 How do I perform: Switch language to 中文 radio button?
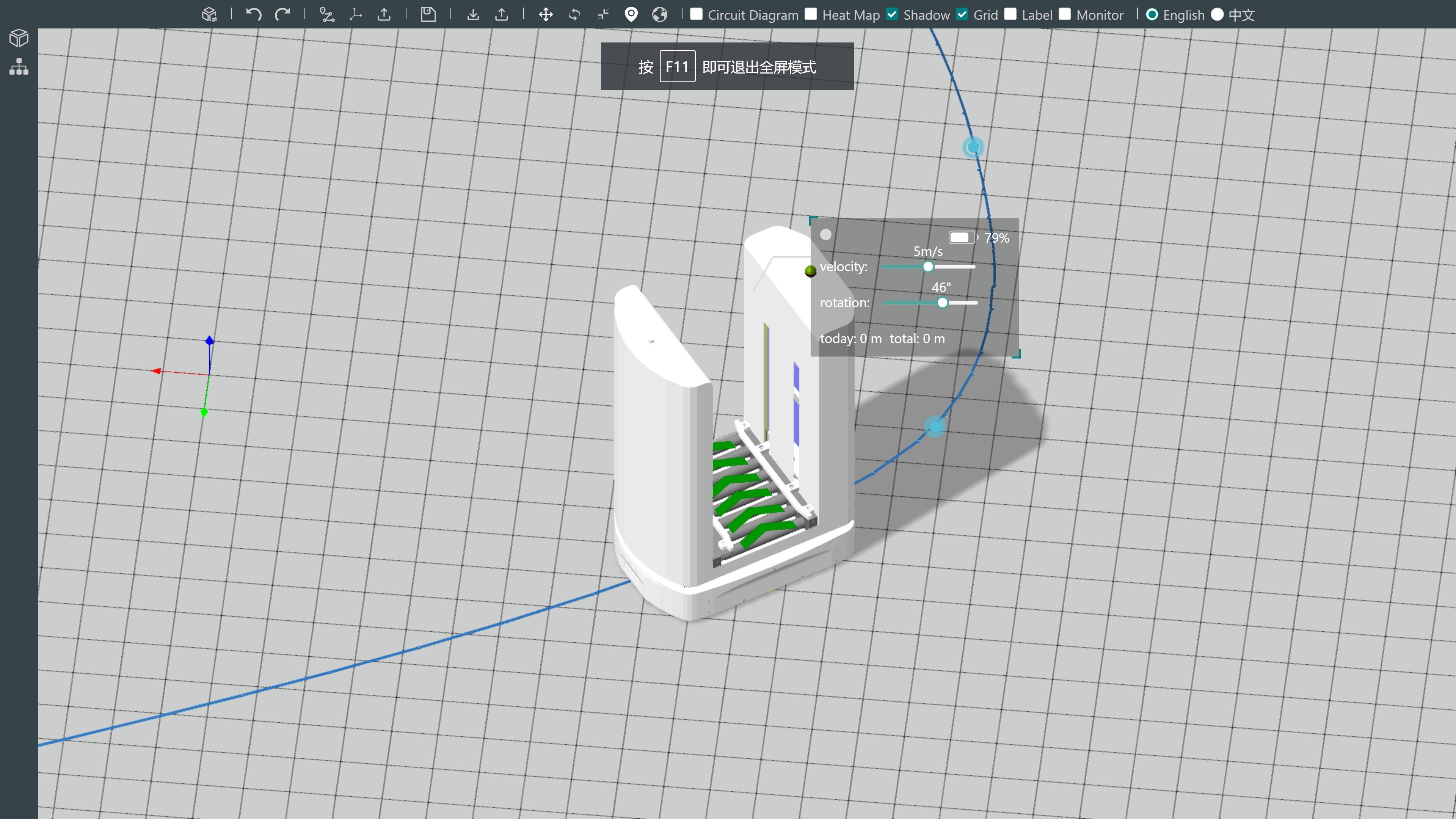[x=1218, y=15]
